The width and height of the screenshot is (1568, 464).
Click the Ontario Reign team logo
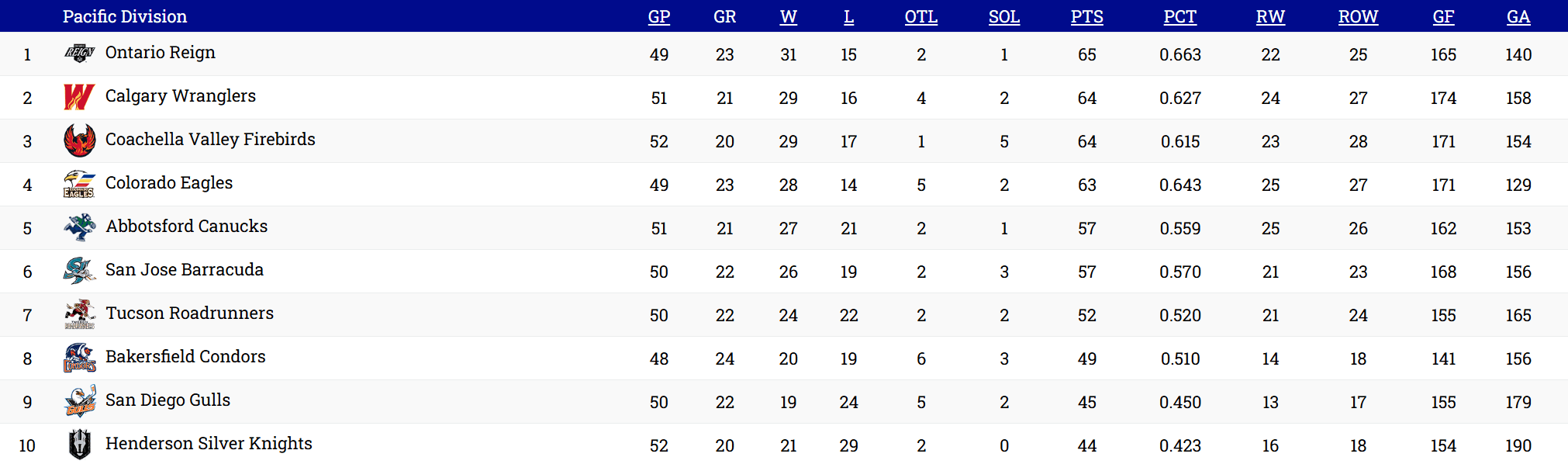(x=79, y=54)
